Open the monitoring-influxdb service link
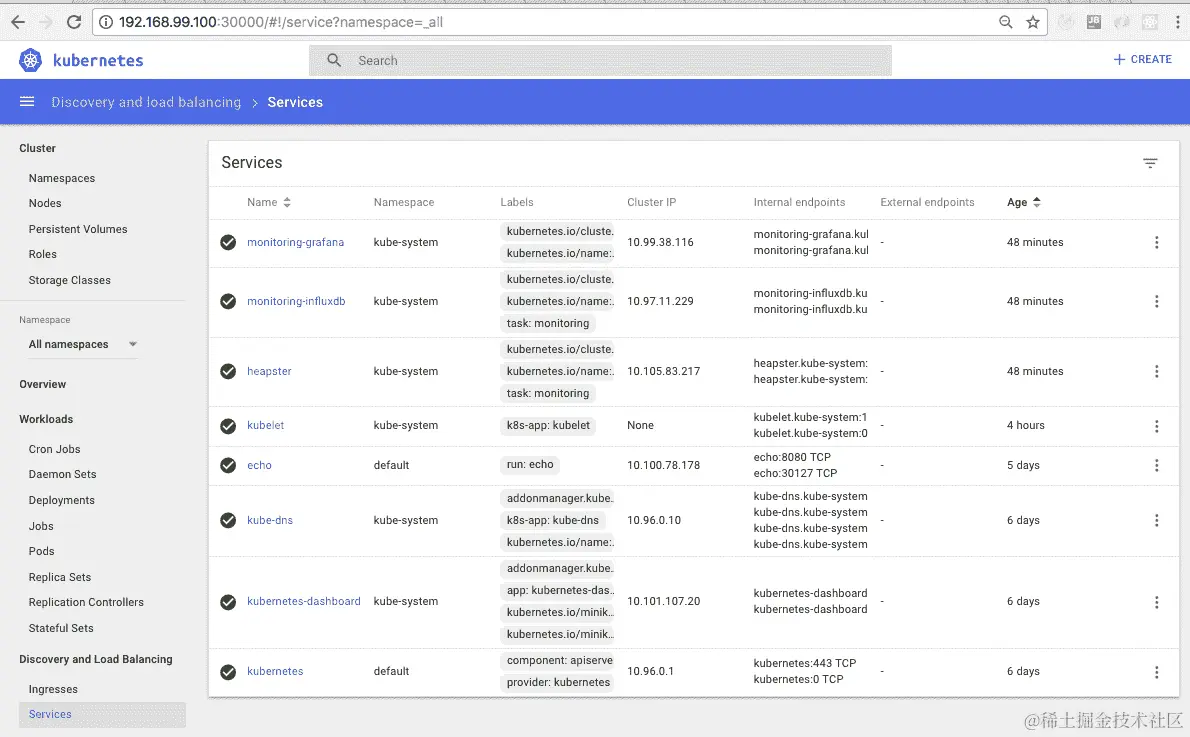This screenshot has height=737, width=1190. [x=296, y=301]
